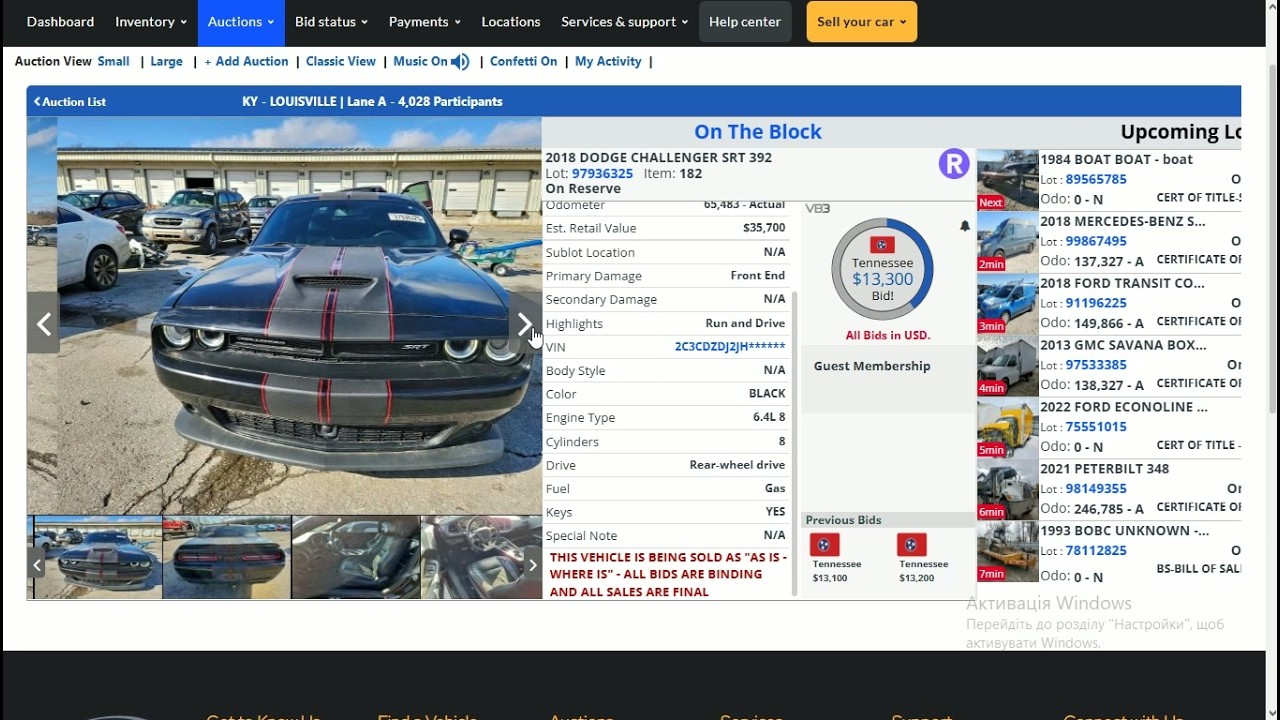Open the 2021 Peterbilt 348 thumbnail

click(1007, 490)
